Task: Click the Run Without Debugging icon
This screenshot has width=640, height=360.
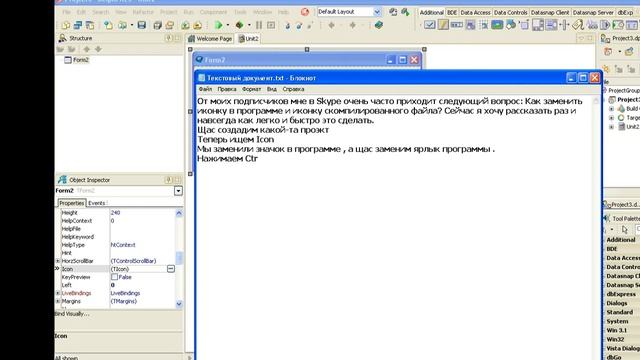Action: (239, 25)
